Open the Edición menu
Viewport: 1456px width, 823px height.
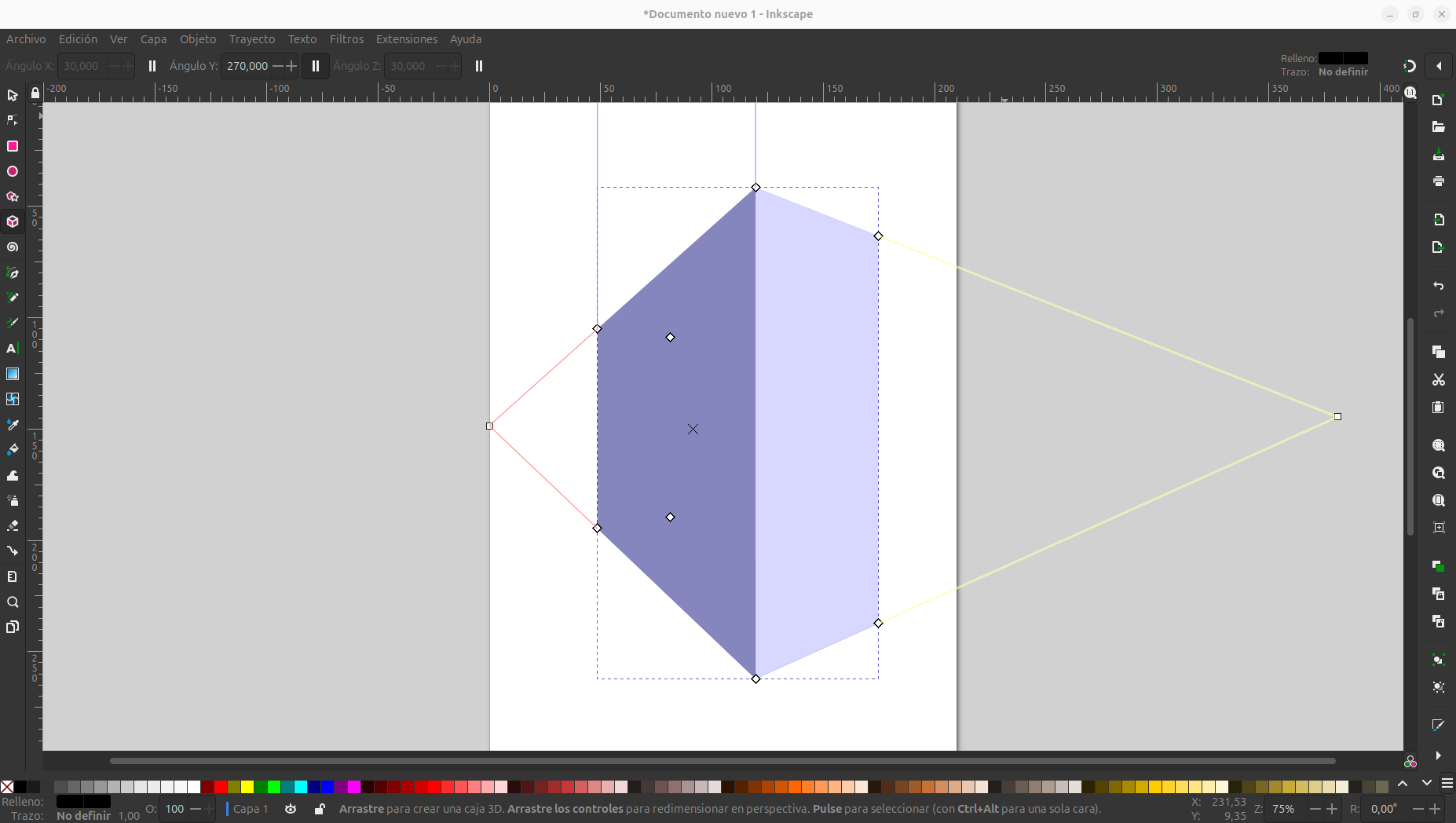[79, 39]
